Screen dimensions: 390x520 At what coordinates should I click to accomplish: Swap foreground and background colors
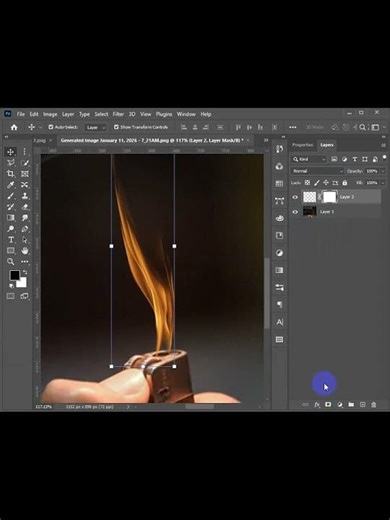pyautogui.click(x=25, y=272)
